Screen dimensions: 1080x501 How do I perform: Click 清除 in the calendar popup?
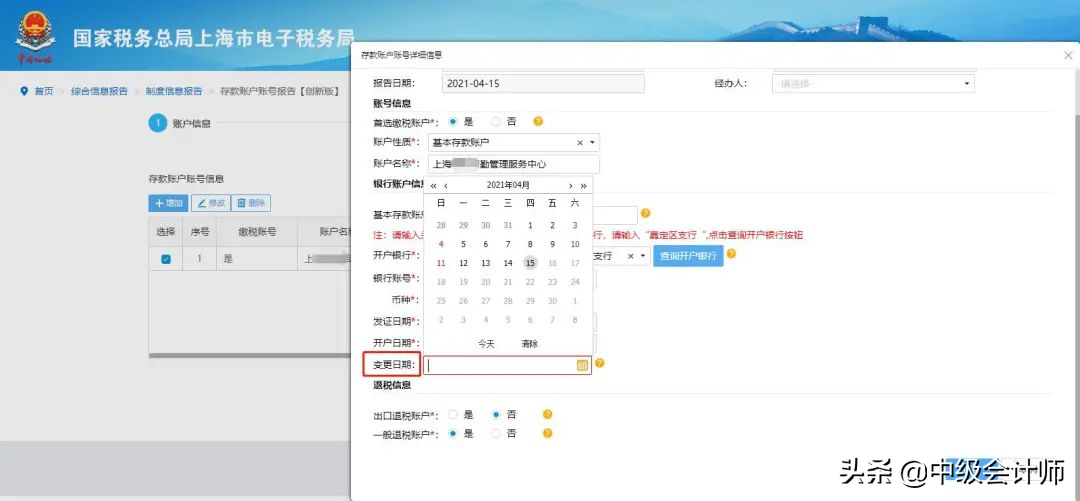click(x=529, y=344)
